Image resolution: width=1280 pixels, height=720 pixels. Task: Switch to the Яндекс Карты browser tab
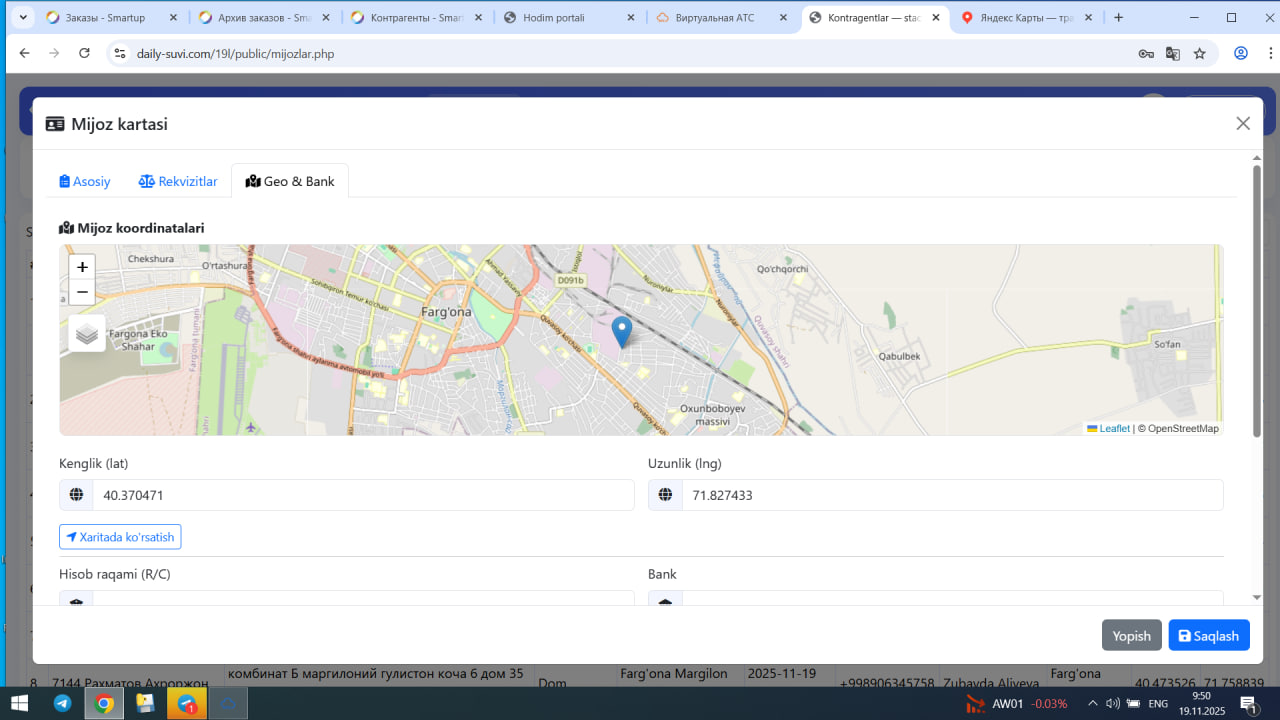[x=1028, y=17]
